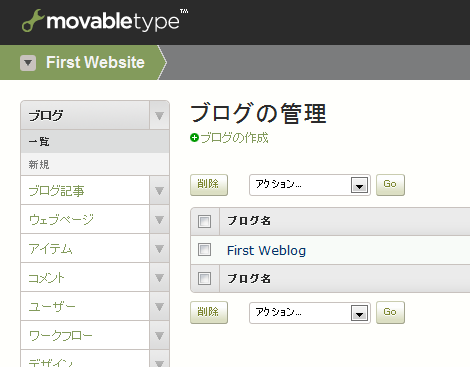Screen dimensions: 470x367
Task: Expand the ウェブページ menu arrow
Action: pyautogui.click(x=159, y=220)
